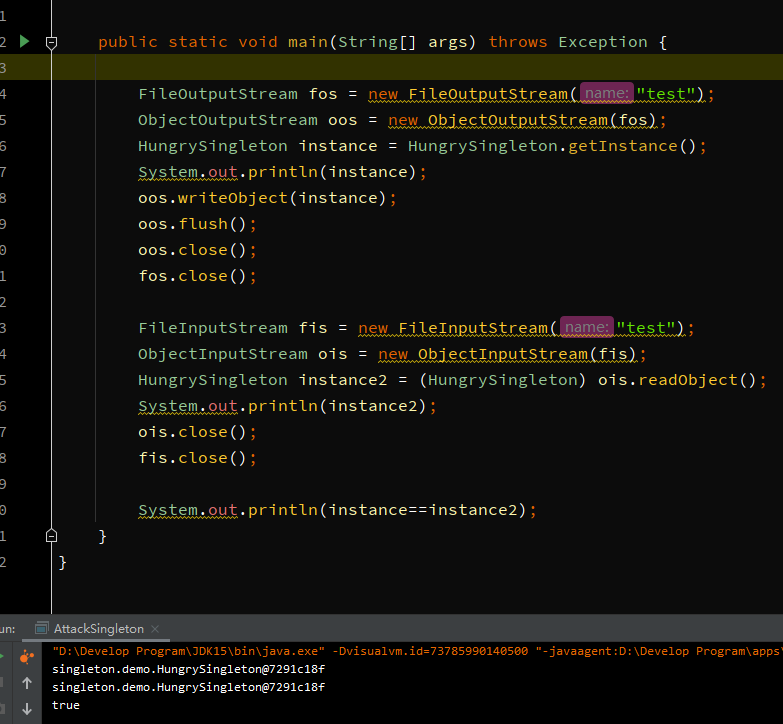Click 'fos.close()' statement
Screen dimensions: 783x724
click(197, 276)
